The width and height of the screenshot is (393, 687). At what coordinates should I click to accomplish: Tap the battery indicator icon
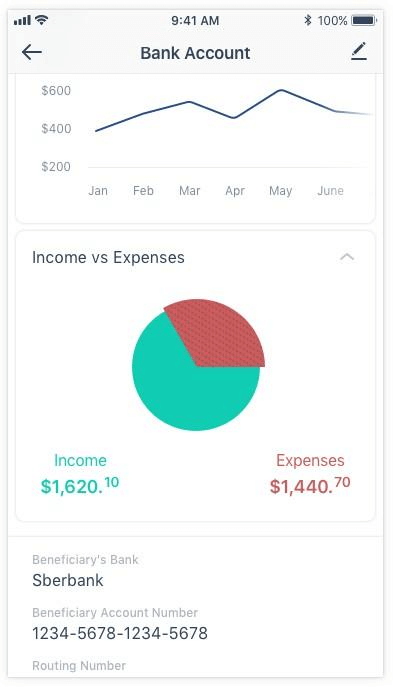pos(363,20)
